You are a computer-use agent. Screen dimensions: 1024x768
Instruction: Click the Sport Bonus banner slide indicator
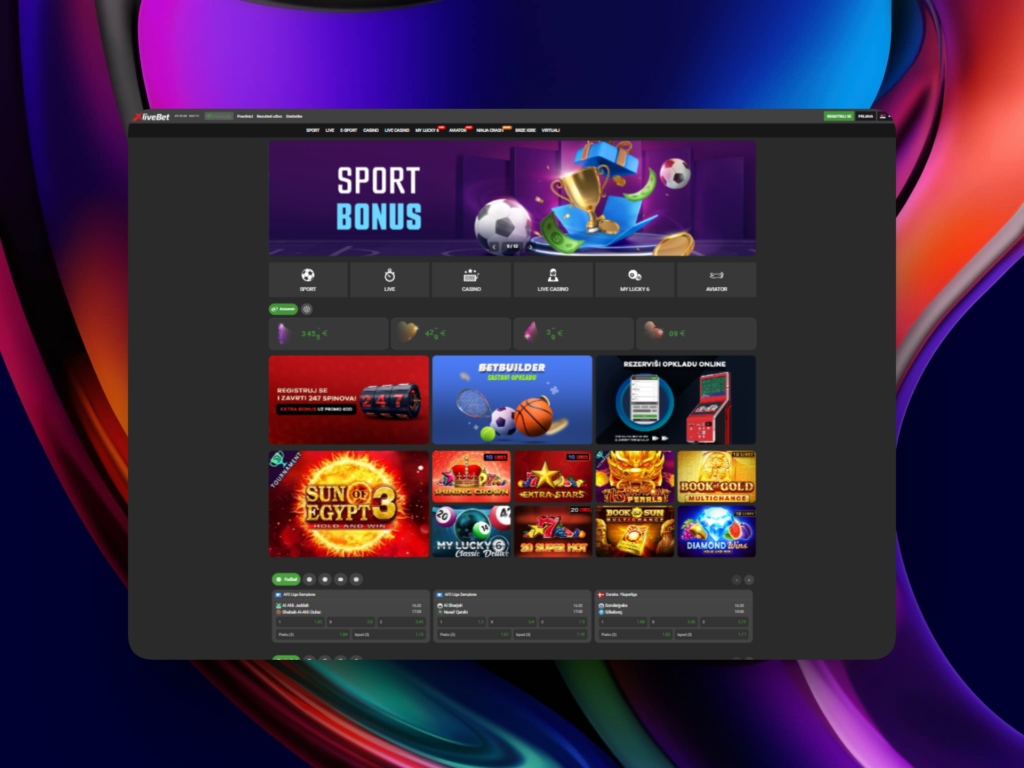pyautogui.click(x=512, y=245)
